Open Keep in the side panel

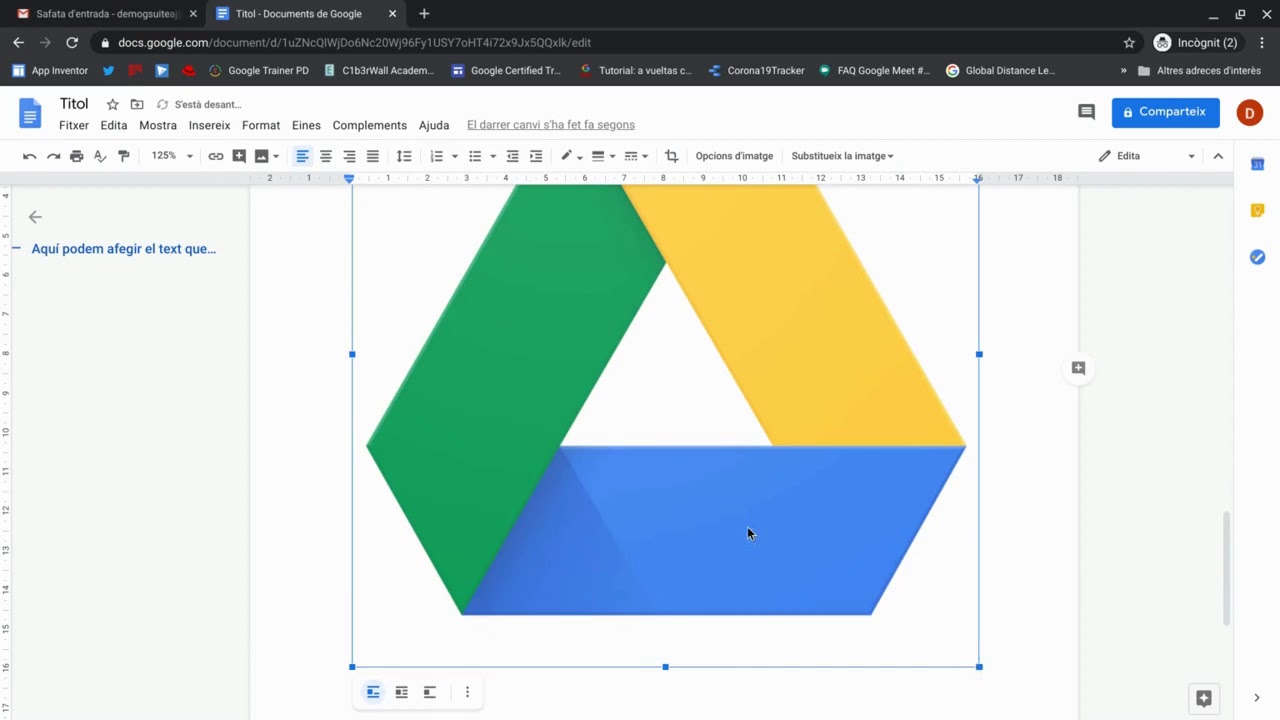click(1258, 210)
